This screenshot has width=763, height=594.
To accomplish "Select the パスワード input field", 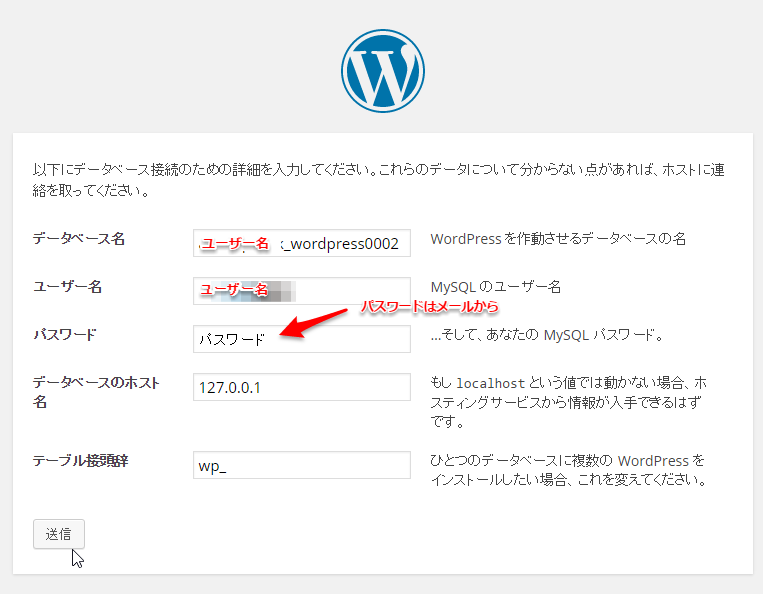I will 301,339.
